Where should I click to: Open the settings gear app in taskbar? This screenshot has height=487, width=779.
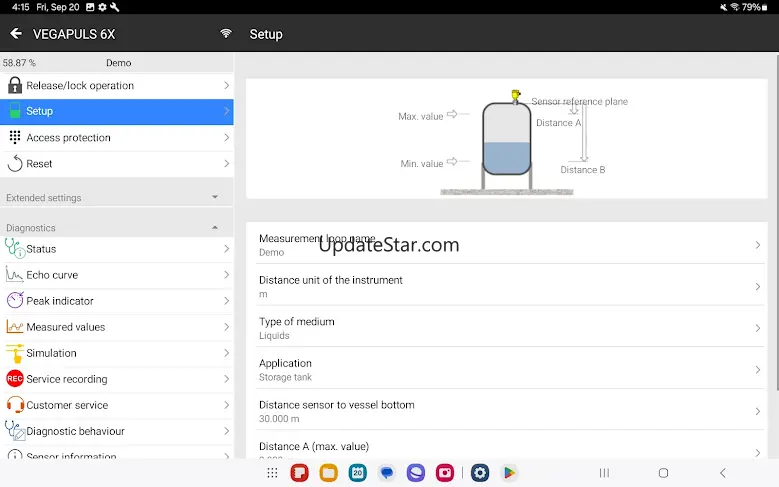point(480,473)
